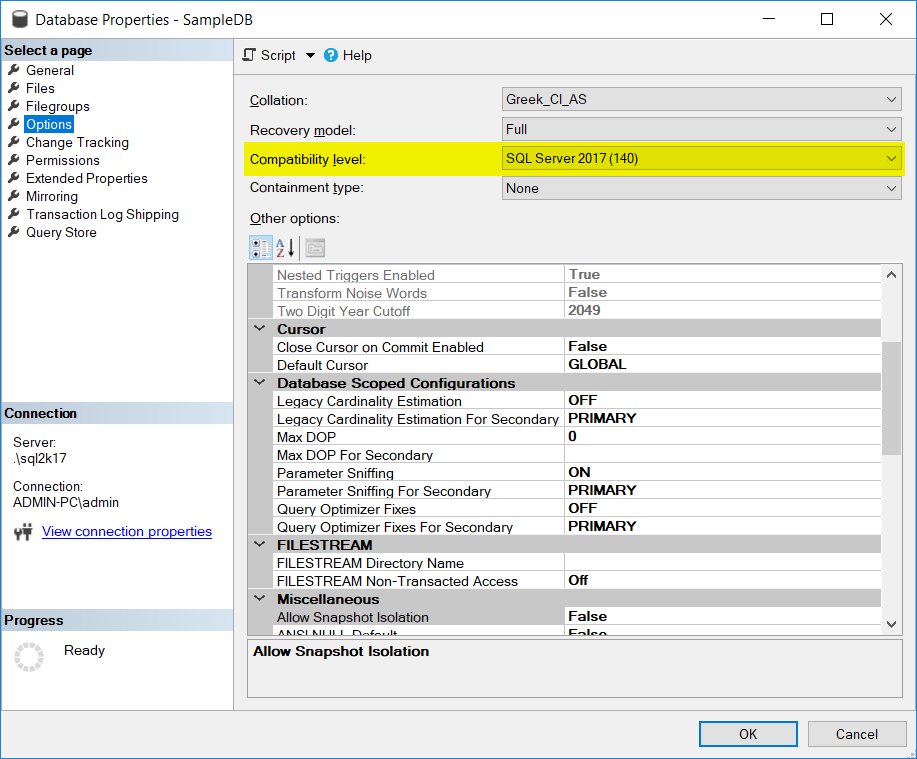Collapse the FILESTREAM section
Image resolution: width=917 pixels, height=759 pixels.
(x=260, y=544)
